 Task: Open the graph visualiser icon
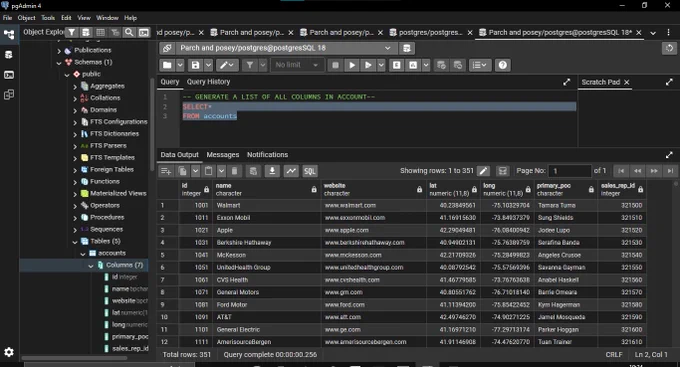coord(291,171)
